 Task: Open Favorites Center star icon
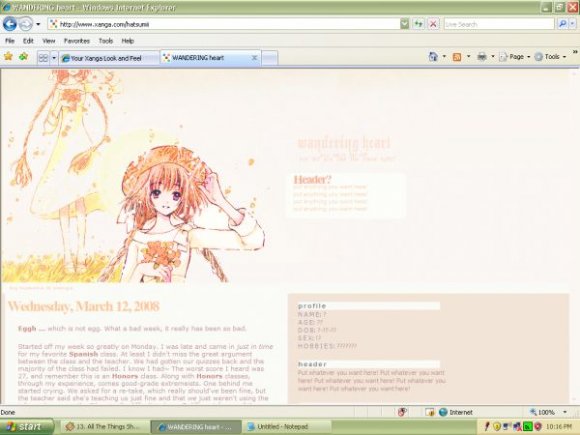[x=8, y=57]
